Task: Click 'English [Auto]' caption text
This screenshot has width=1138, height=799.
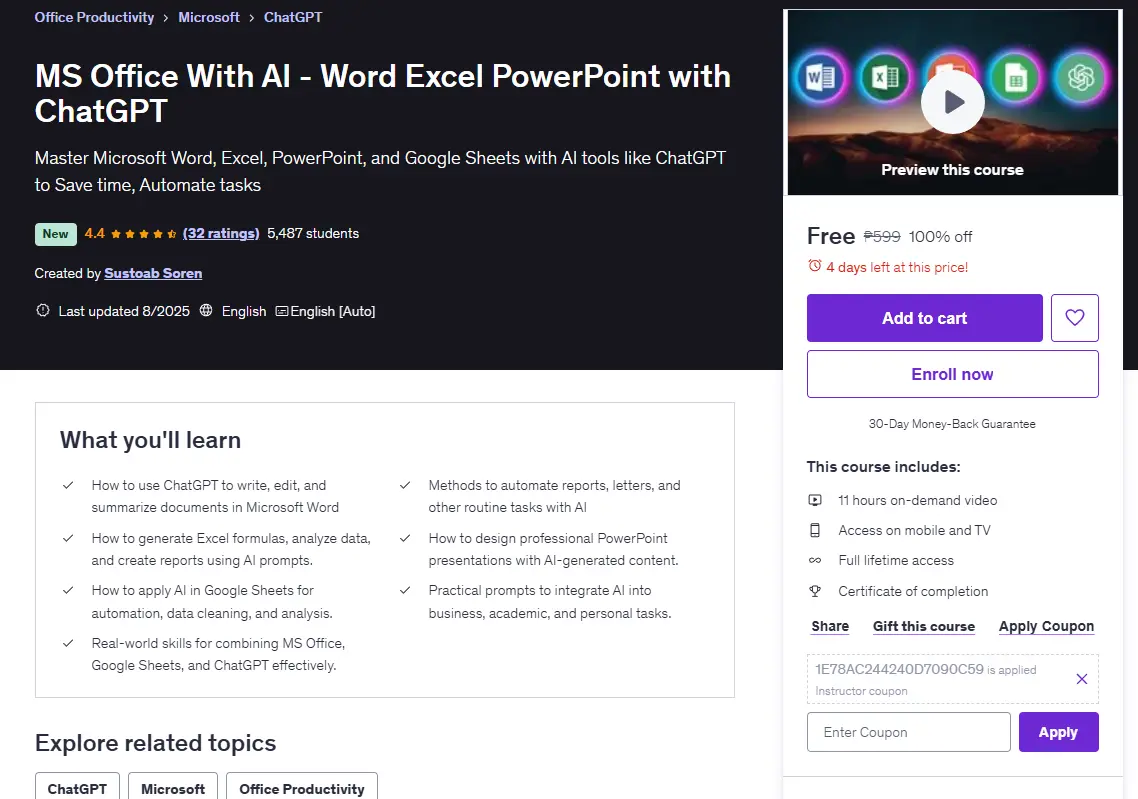Action: pos(332,311)
